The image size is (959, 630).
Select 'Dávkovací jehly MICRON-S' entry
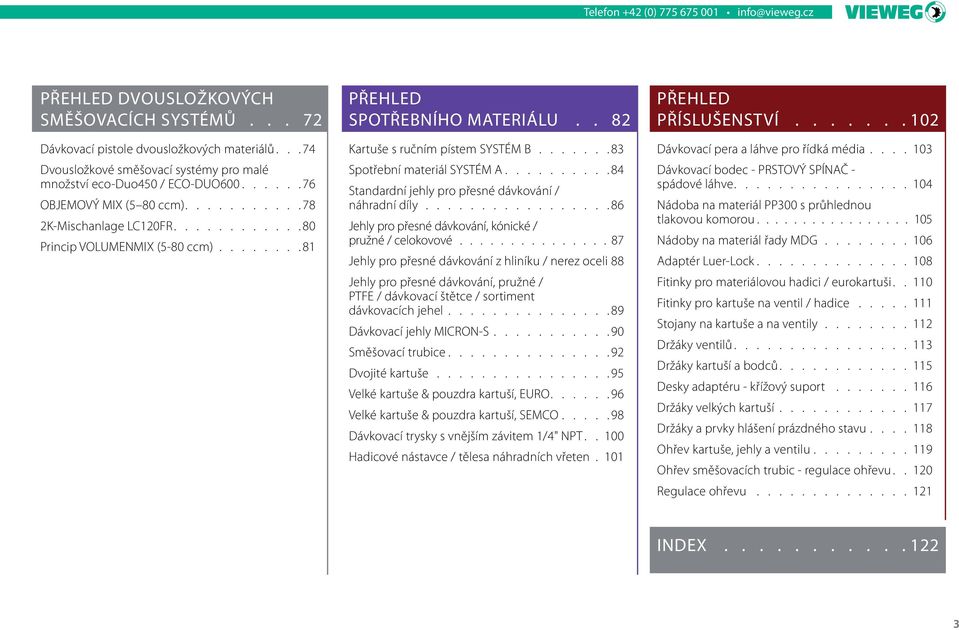[486, 332]
